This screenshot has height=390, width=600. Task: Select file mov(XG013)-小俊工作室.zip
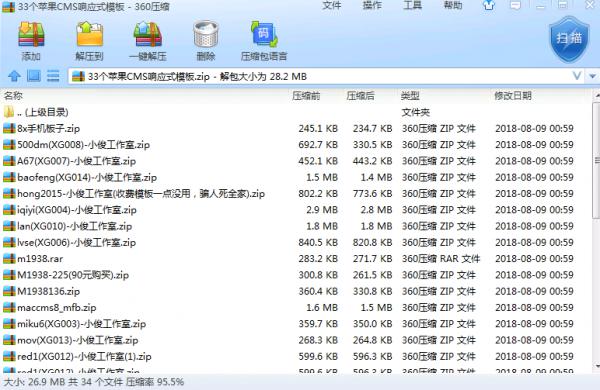pos(297,340)
